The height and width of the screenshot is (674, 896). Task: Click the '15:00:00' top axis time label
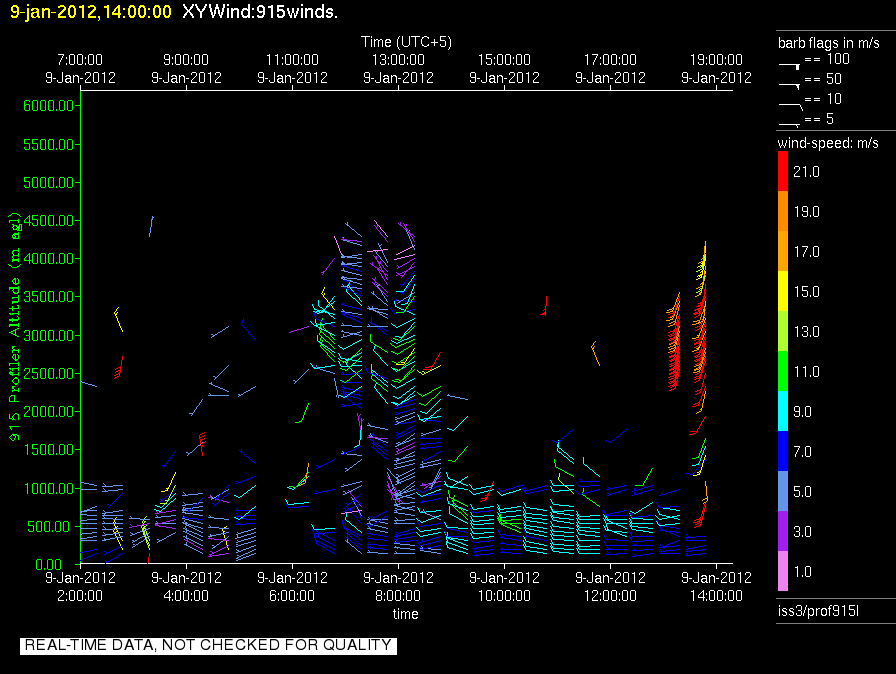(504, 60)
